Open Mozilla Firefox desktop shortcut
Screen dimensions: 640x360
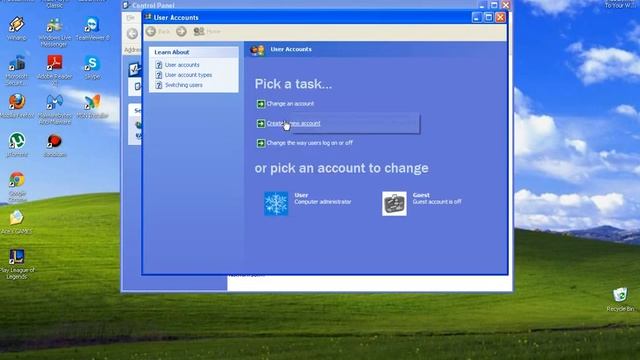click(17, 105)
